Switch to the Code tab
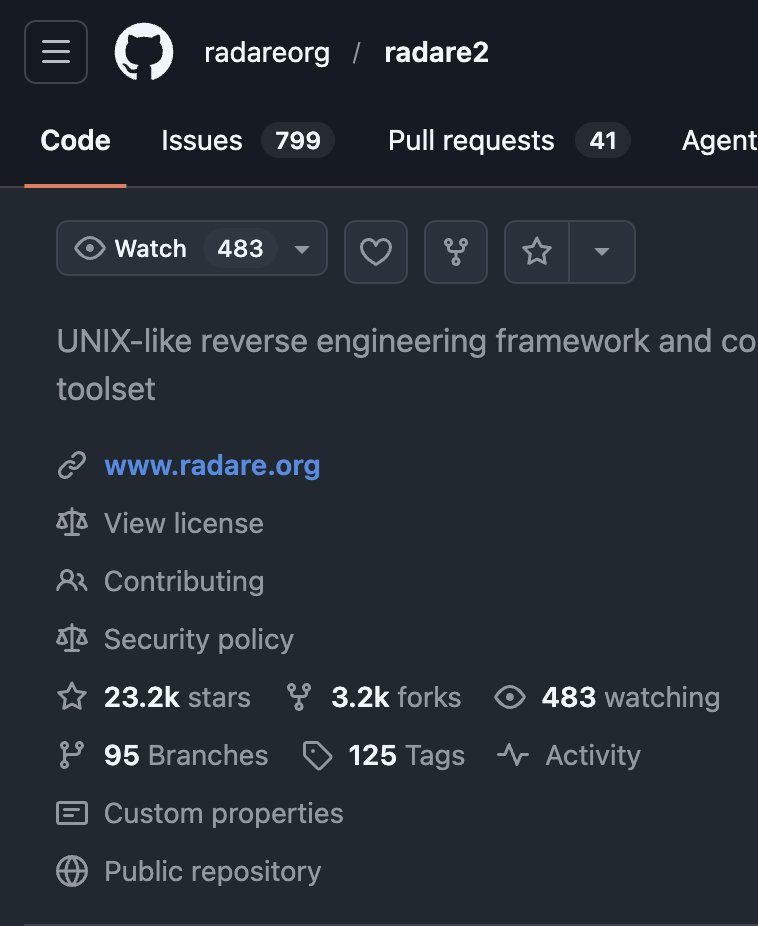This screenshot has width=758, height=926. [75, 141]
